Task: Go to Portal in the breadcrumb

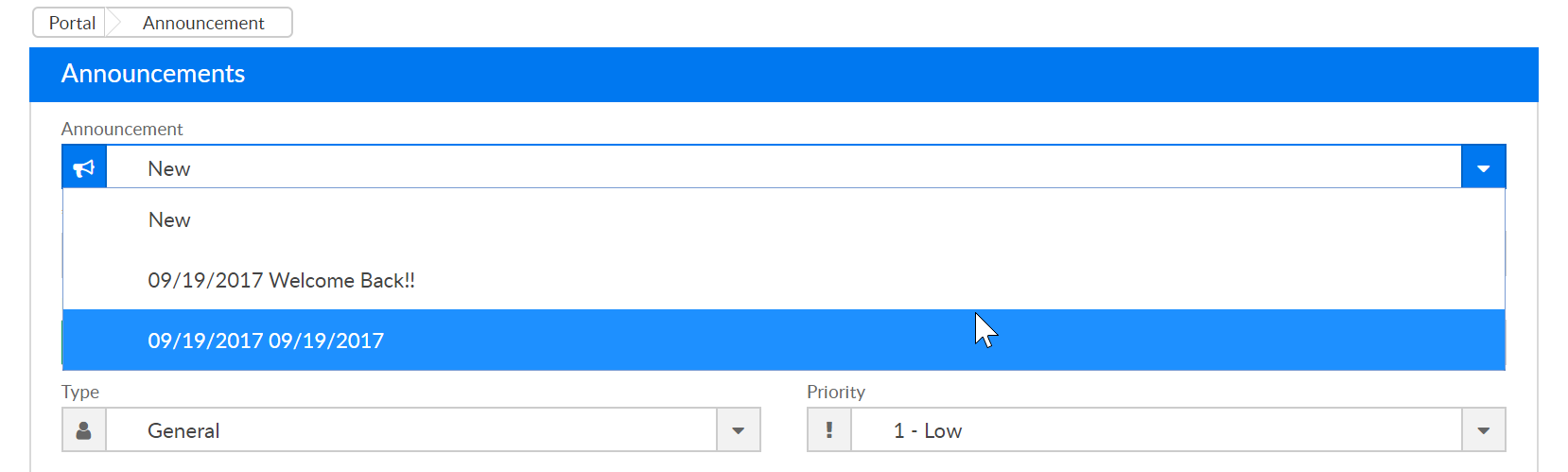Action: tap(72, 23)
